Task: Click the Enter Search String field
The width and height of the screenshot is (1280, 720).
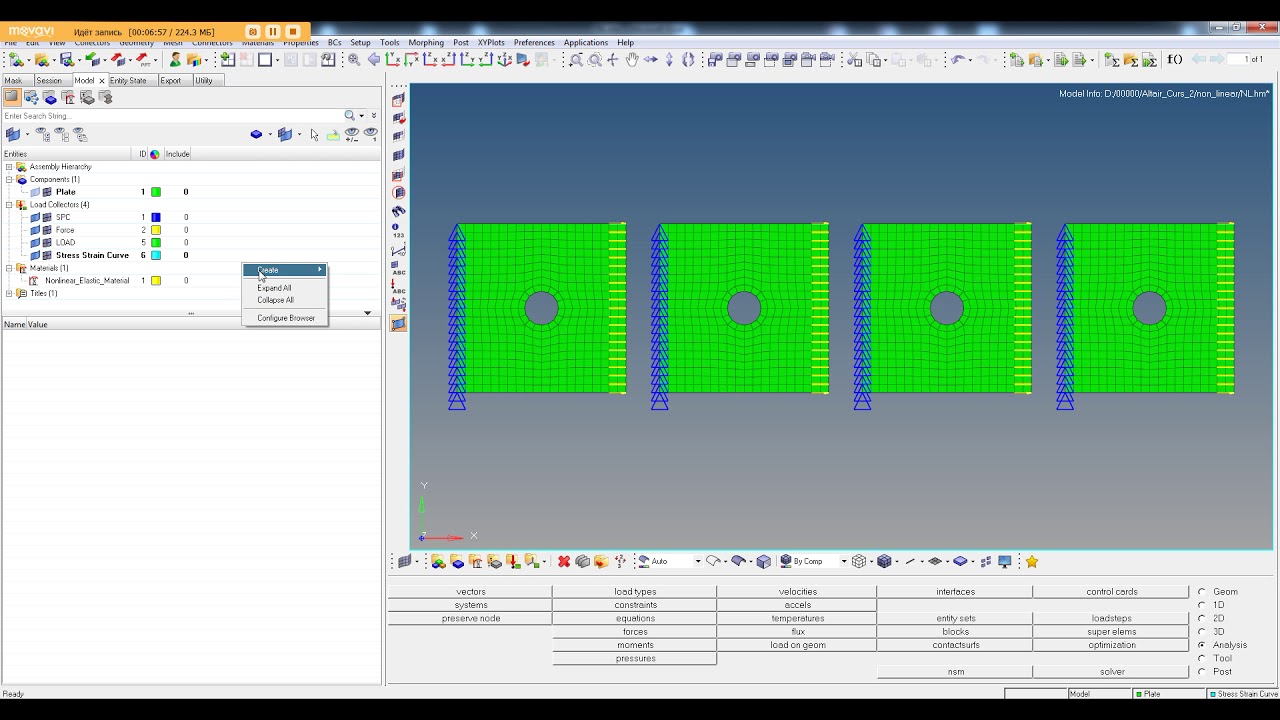Action: click(172, 116)
